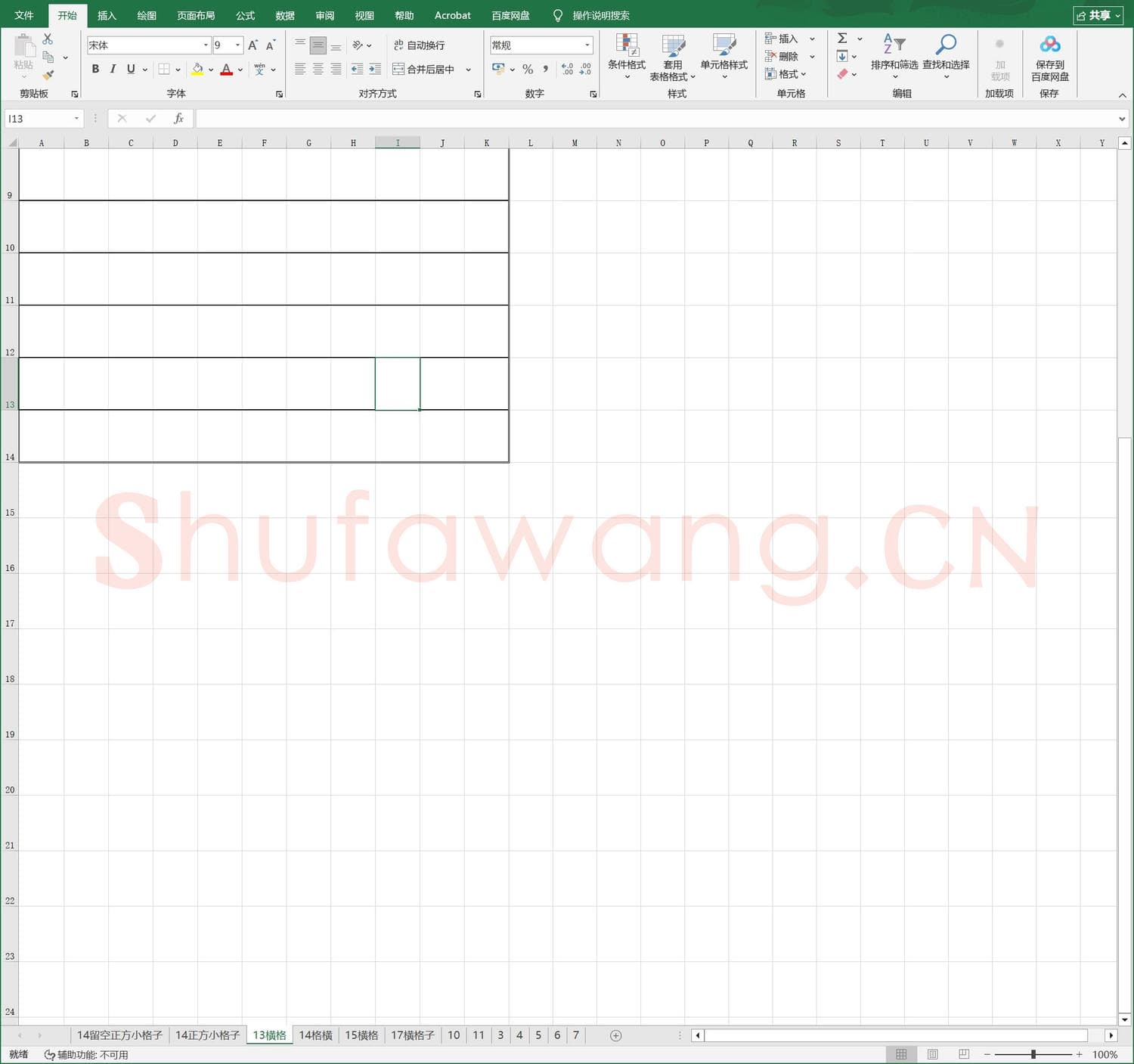Open the 文件 menu
The image size is (1134, 1064).
coord(24,15)
